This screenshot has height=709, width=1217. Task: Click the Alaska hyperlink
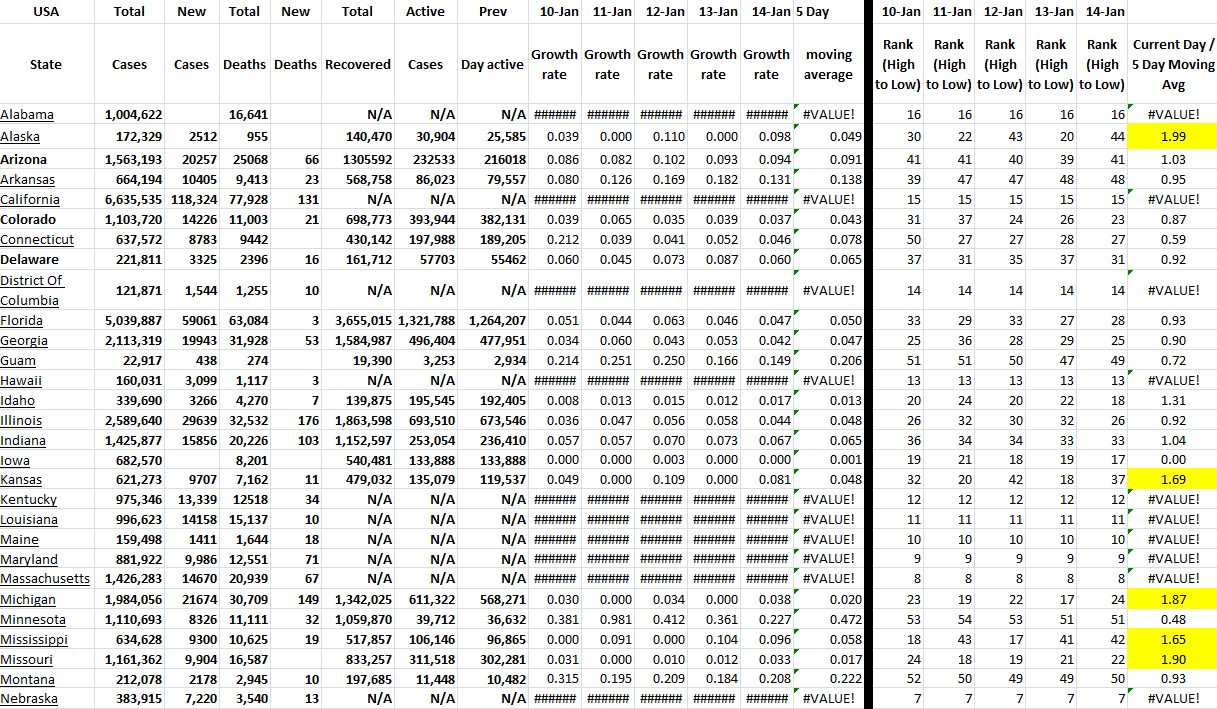click(x=21, y=137)
